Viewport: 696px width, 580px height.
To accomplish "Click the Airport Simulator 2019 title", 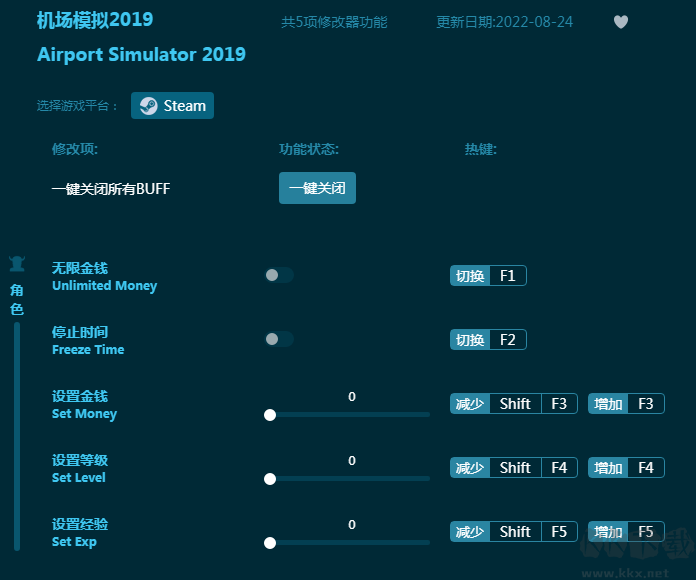I will click(x=141, y=55).
